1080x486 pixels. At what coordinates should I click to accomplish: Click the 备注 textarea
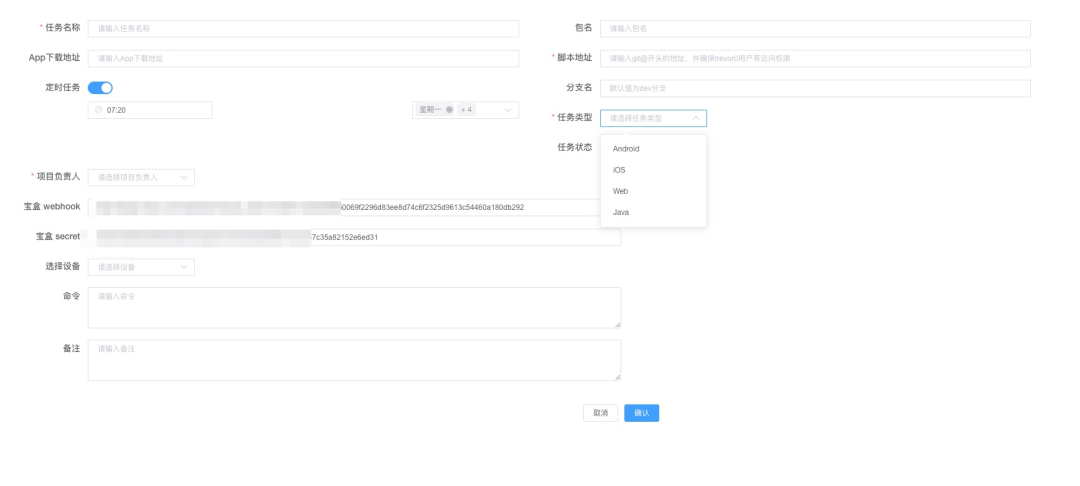click(x=354, y=360)
